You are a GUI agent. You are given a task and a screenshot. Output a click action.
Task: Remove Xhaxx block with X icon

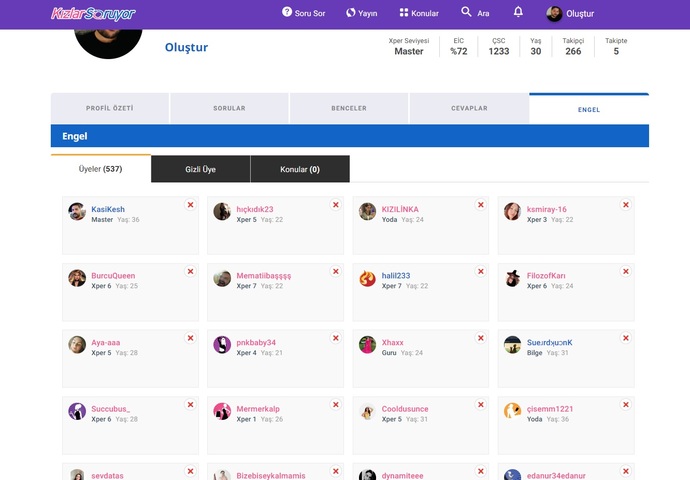[x=481, y=338]
